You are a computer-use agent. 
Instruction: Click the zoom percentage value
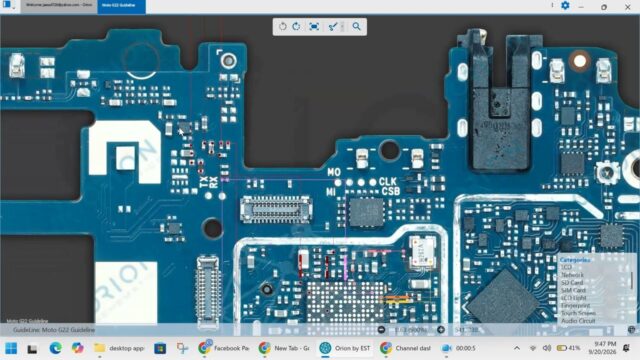point(411,329)
